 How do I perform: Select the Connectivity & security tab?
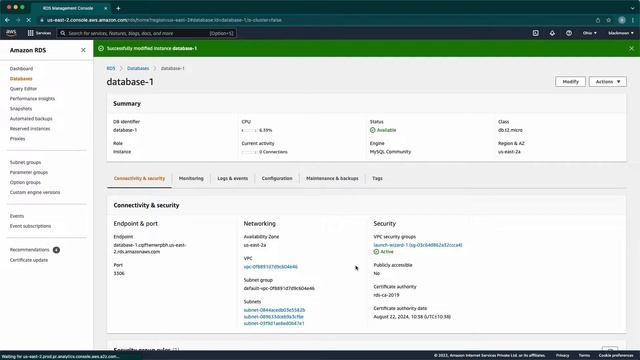139,179
